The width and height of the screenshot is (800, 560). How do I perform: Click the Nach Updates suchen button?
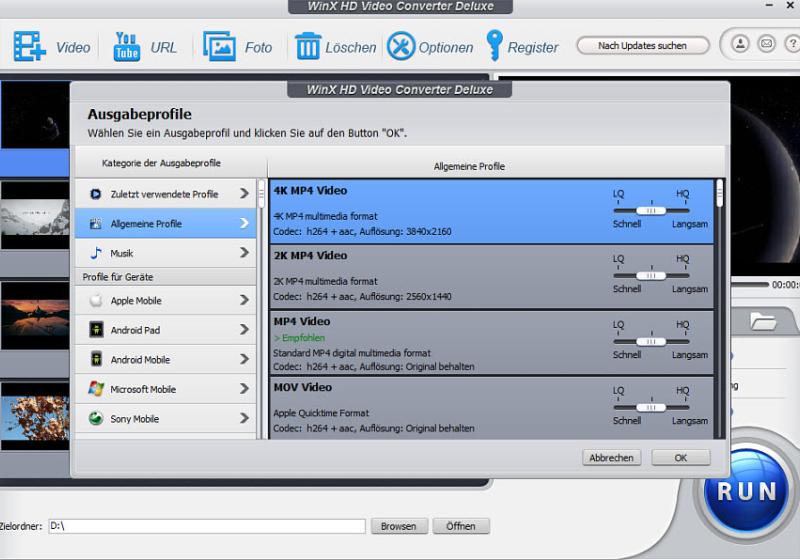pyautogui.click(x=642, y=45)
